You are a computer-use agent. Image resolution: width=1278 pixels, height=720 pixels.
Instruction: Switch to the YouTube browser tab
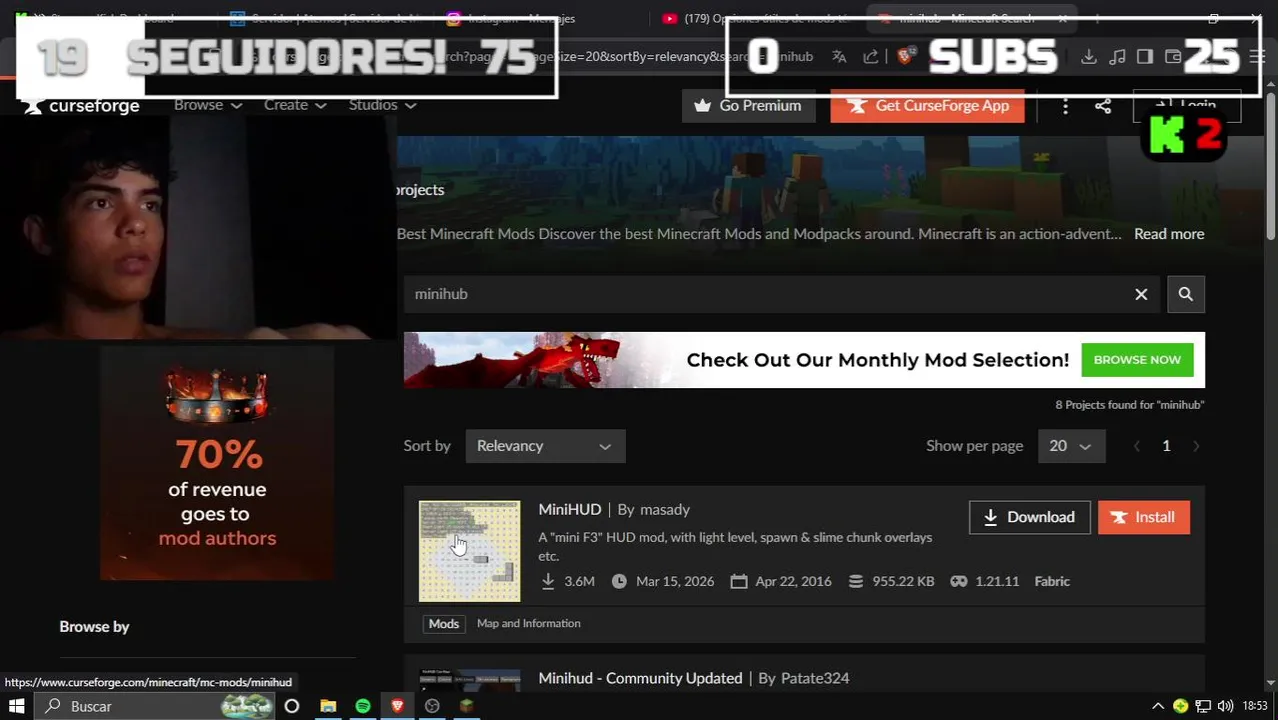click(x=758, y=18)
